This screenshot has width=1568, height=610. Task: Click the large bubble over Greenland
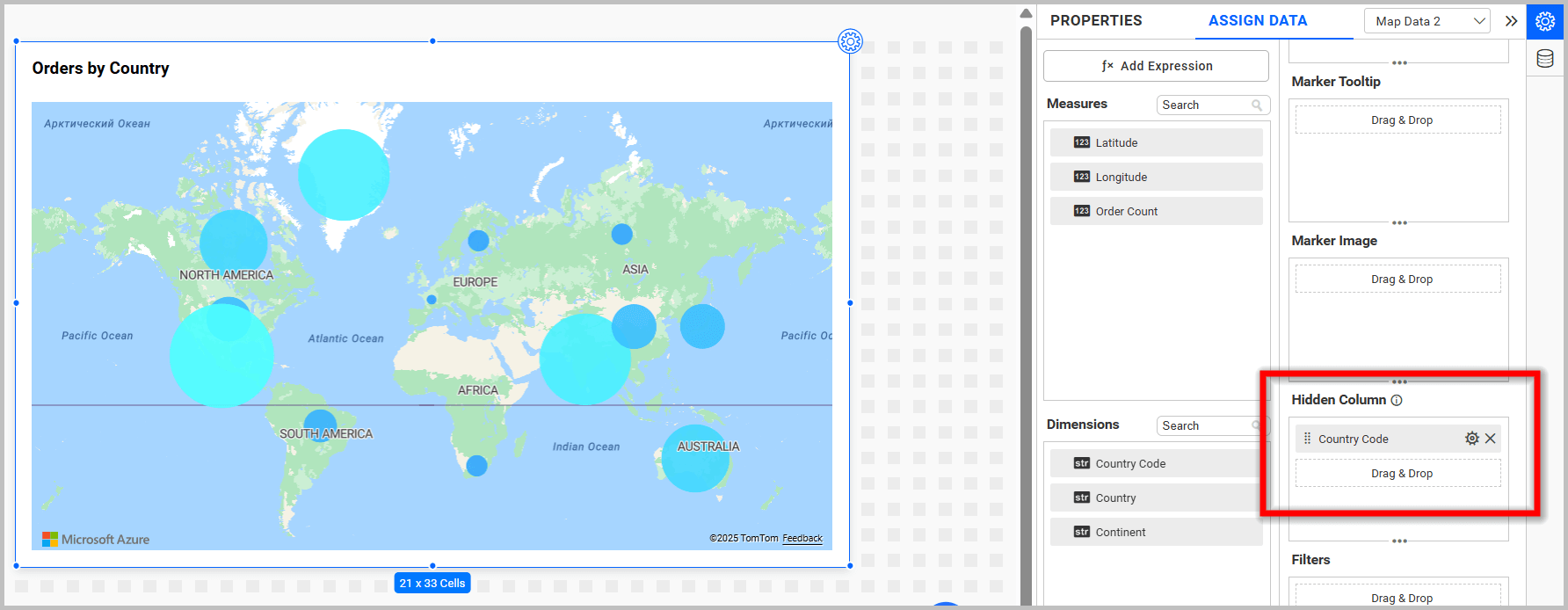[x=344, y=175]
